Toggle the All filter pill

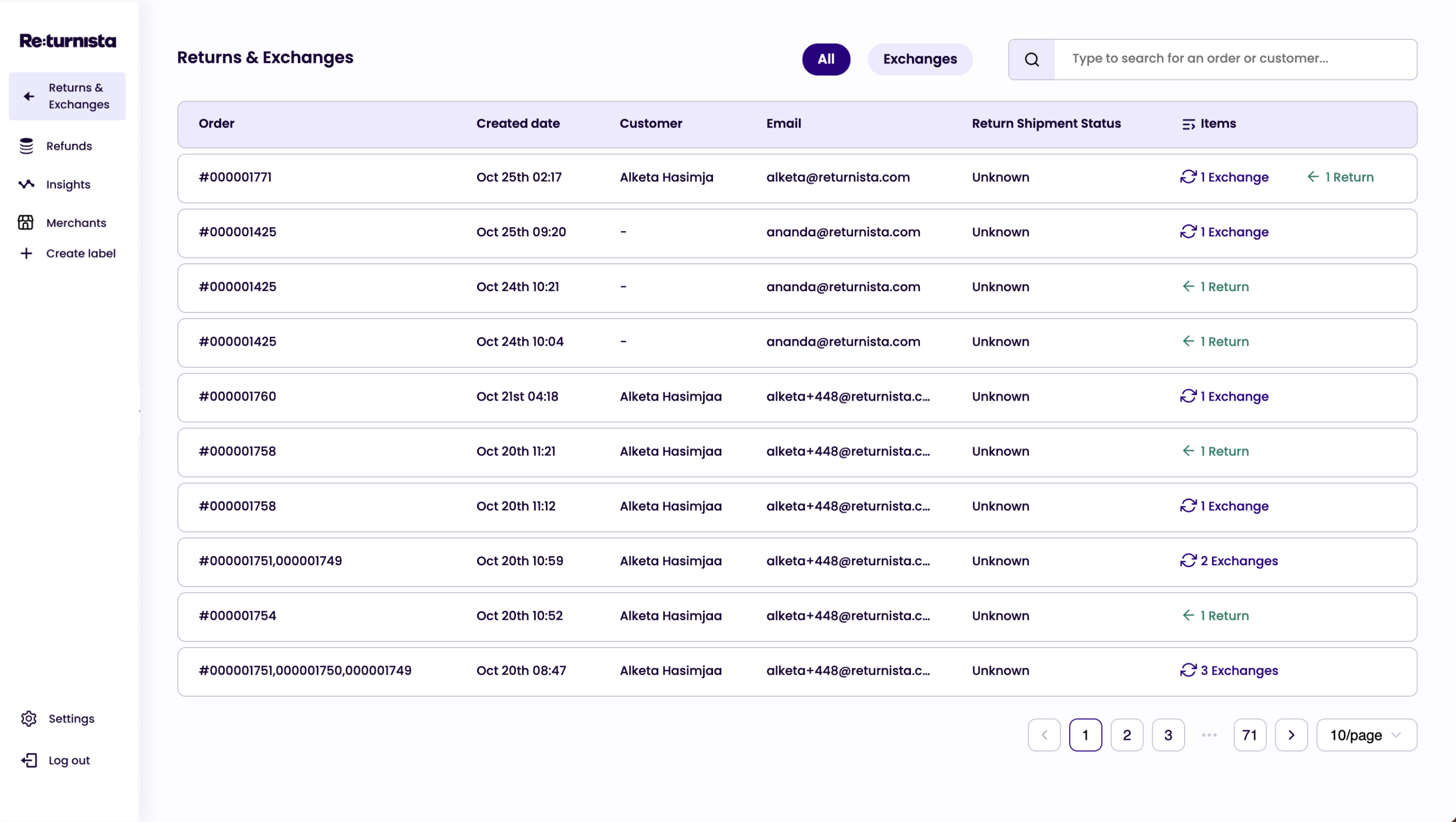click(x=826, y=59)
